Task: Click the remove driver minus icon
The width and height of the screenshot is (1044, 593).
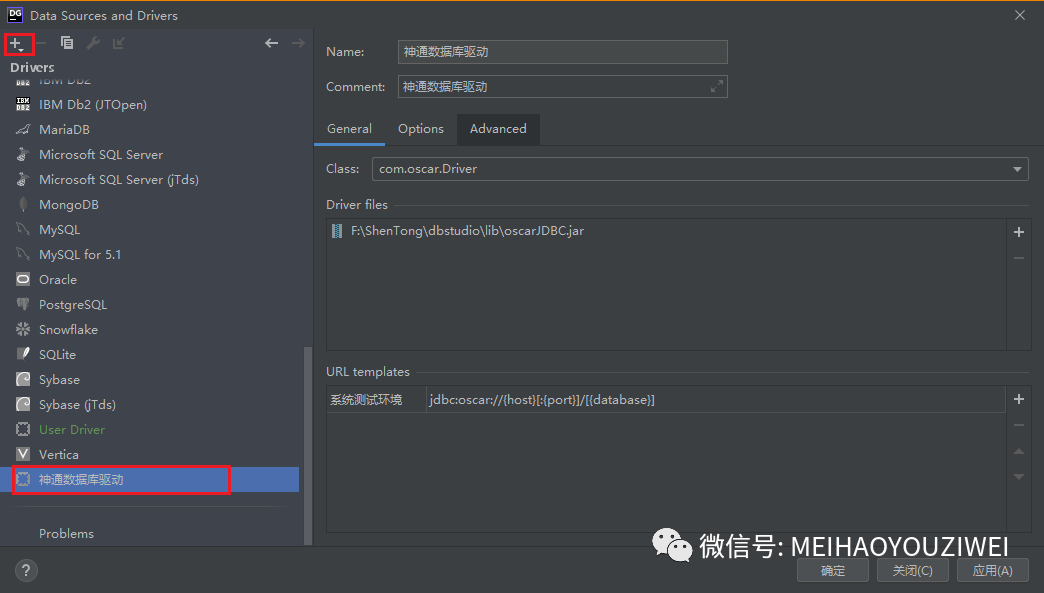Action: click(41, 43)
